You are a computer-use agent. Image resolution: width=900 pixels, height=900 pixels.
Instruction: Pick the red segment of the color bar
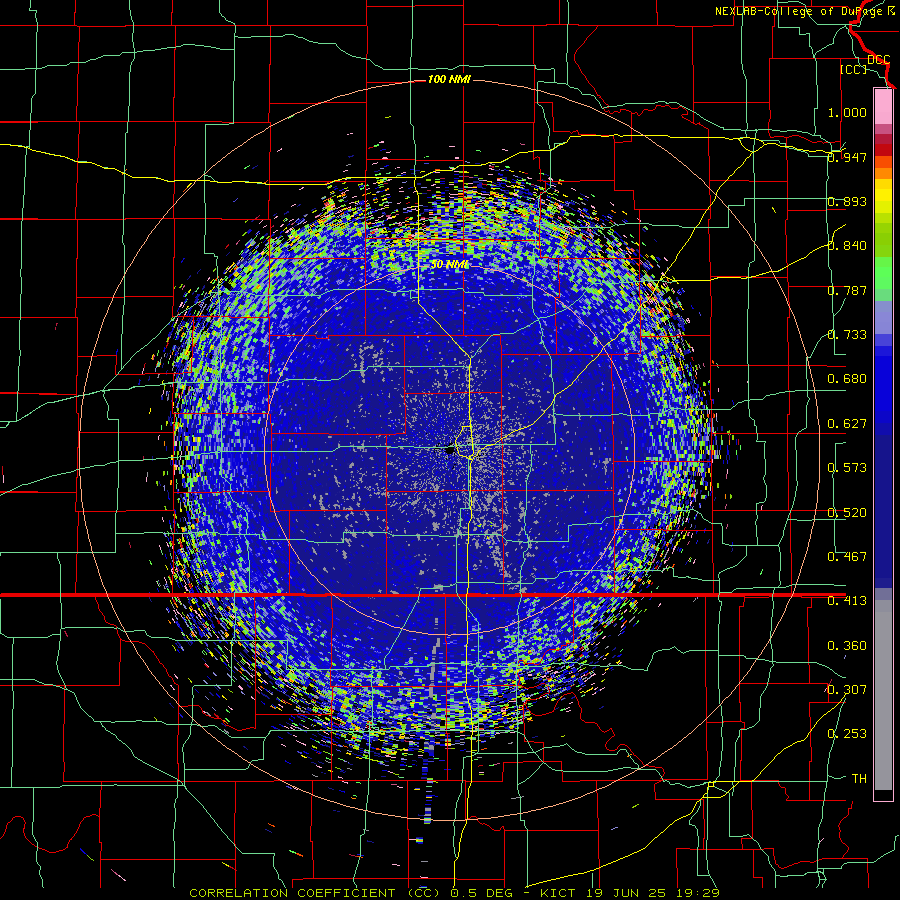click(x=883, y=150)
